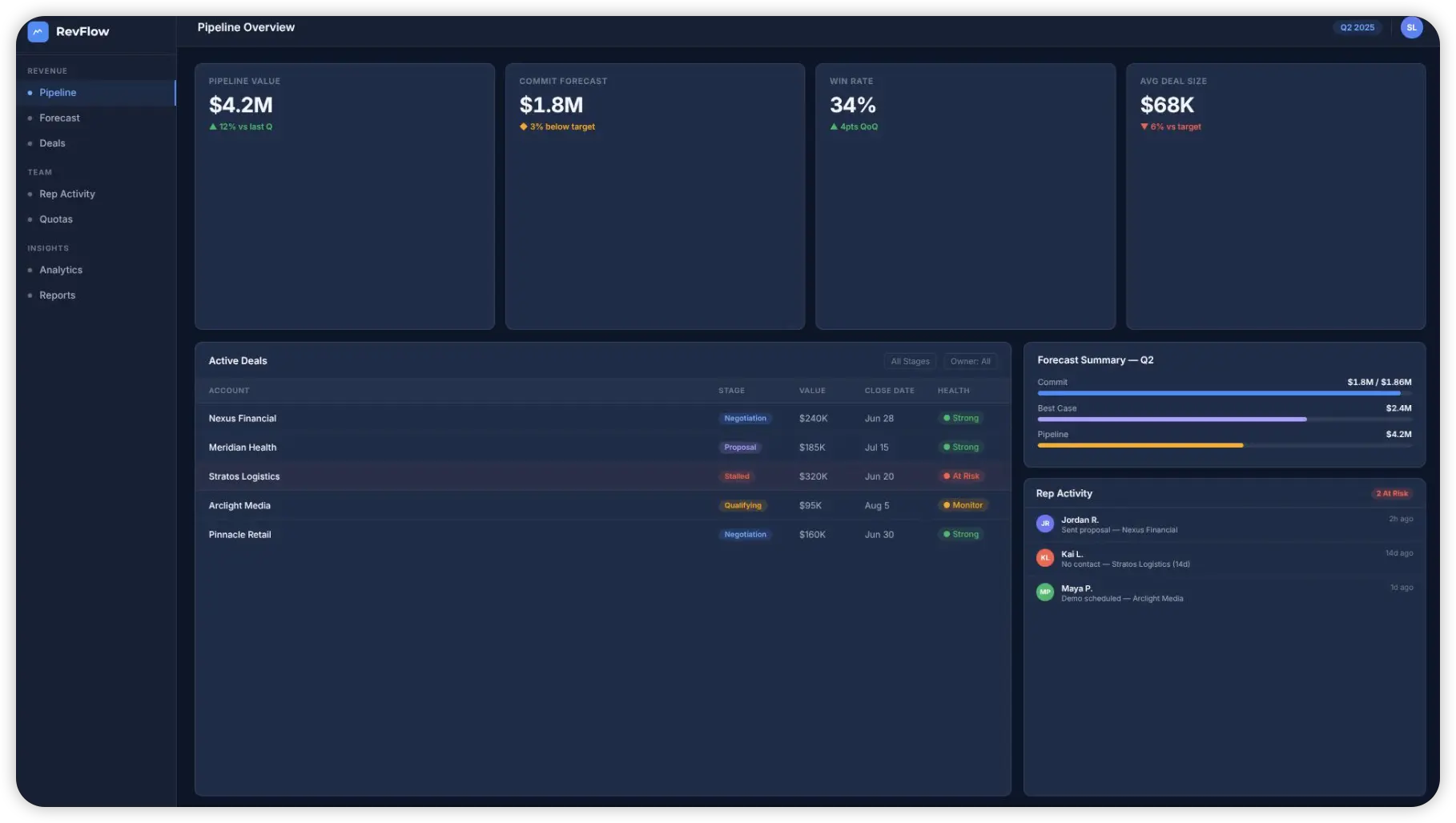This screenshot has width=1456, height=823.
Task: Click the Stalled stage badge
Action: [x=737, y=476]
